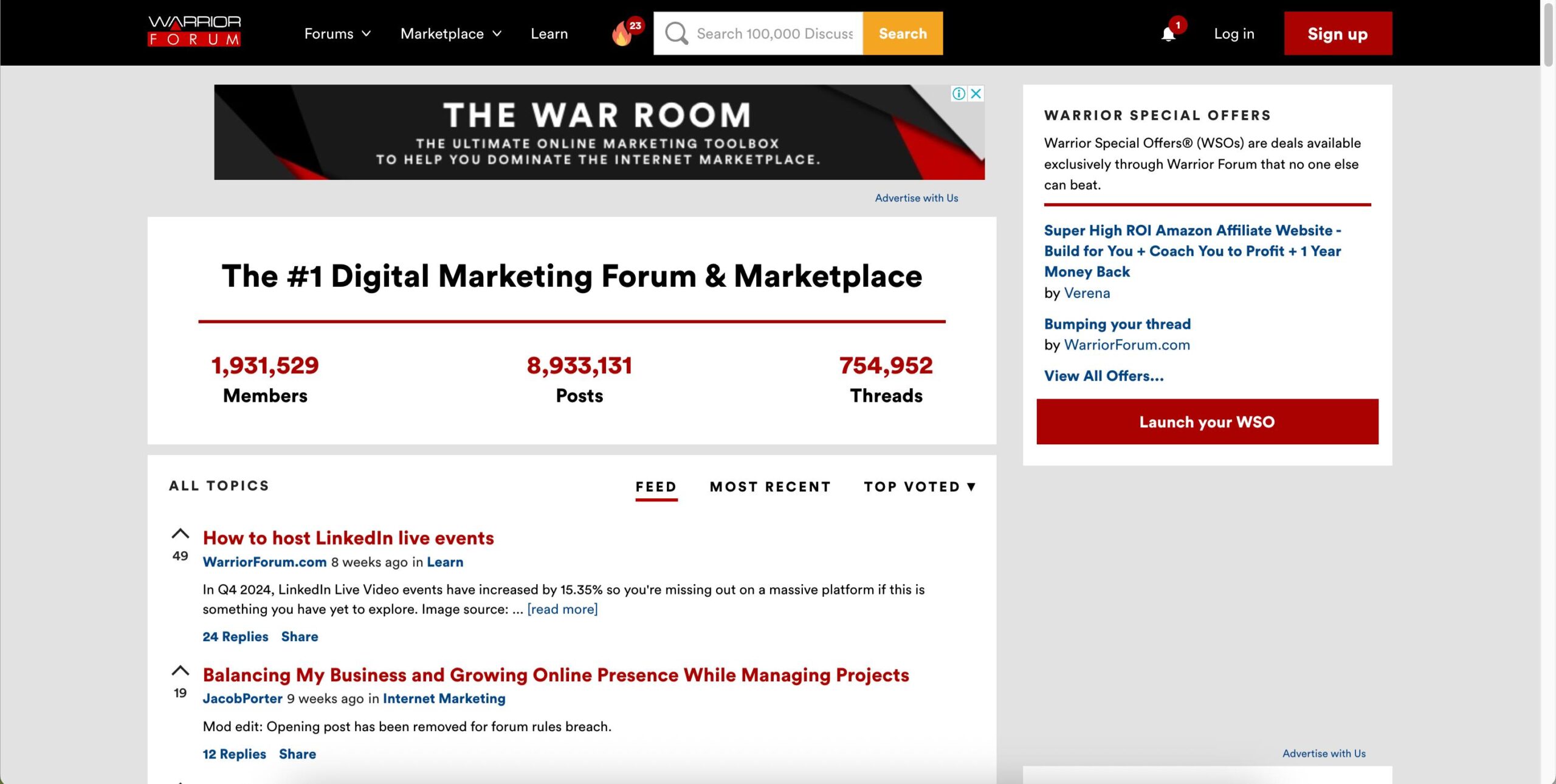Upvote the Balancing My Business thread

coord(180,670)
